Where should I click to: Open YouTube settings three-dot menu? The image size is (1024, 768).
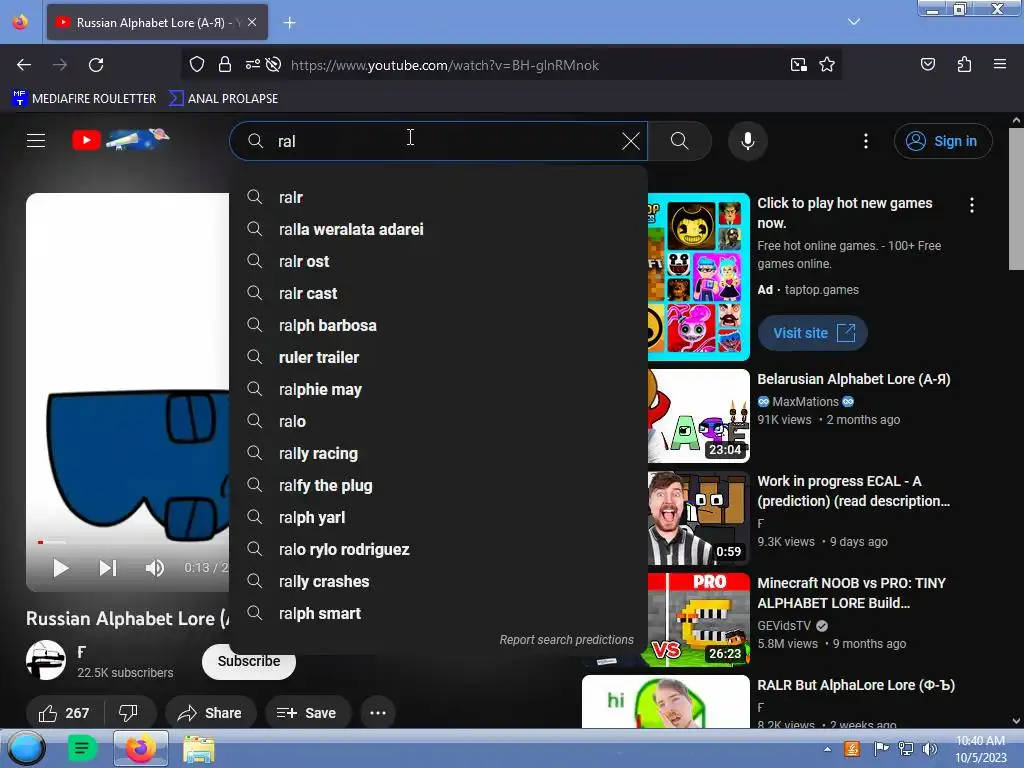point(866,141)
